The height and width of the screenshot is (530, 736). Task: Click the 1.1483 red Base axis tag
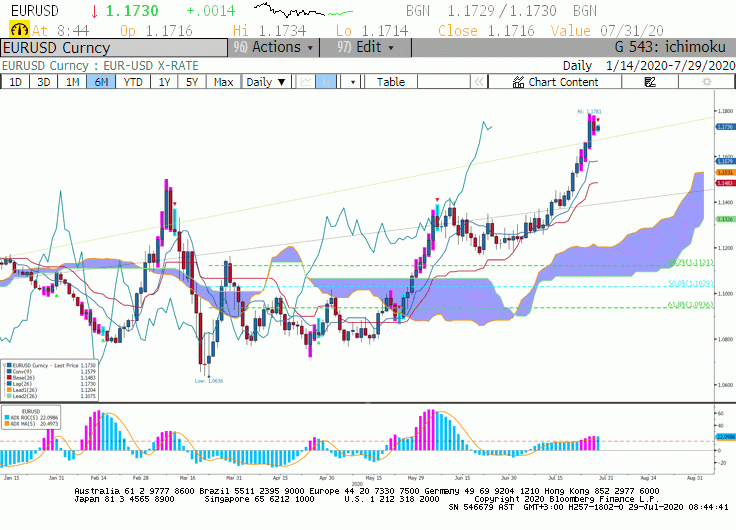(x=725, y=183)
